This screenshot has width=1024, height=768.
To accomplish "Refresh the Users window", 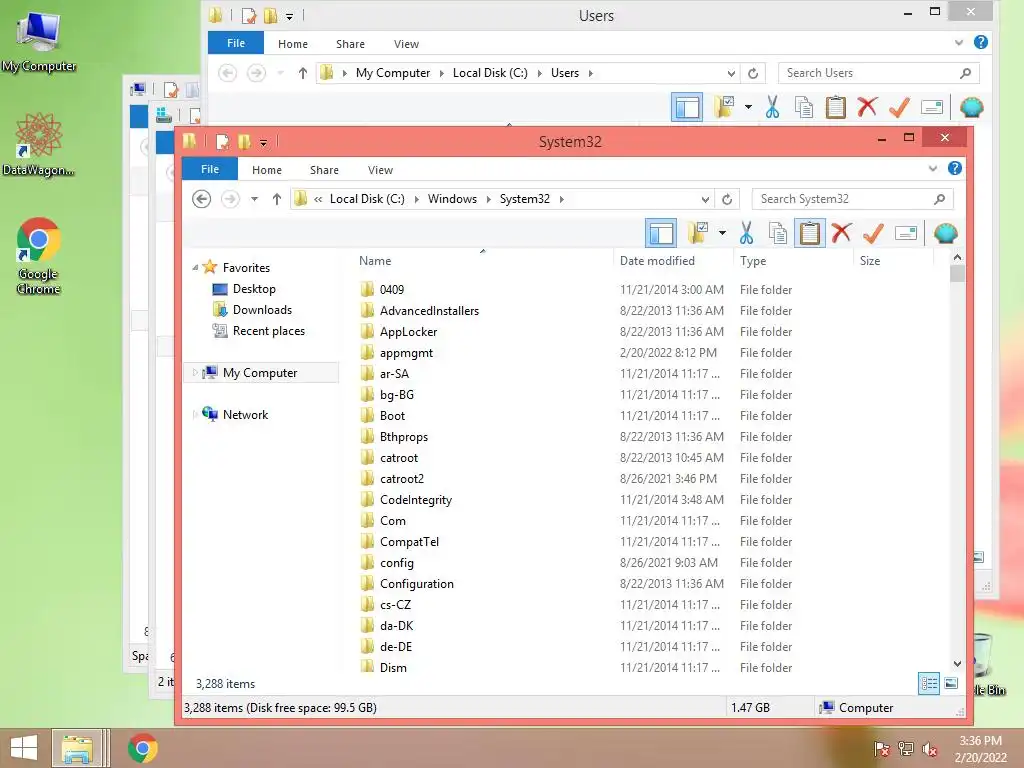I will [x=753, y=73].
